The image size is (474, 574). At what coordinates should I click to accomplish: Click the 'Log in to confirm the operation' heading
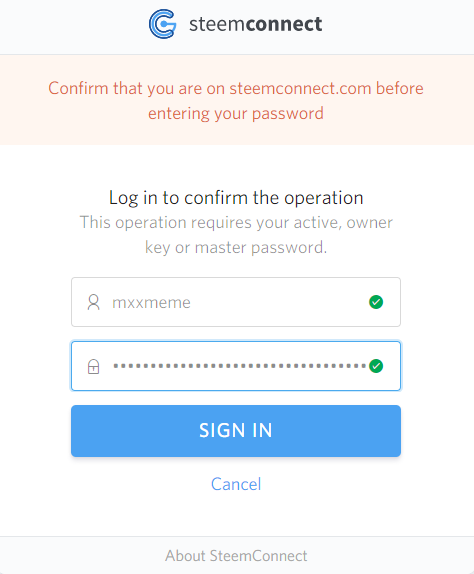[236, 198]
